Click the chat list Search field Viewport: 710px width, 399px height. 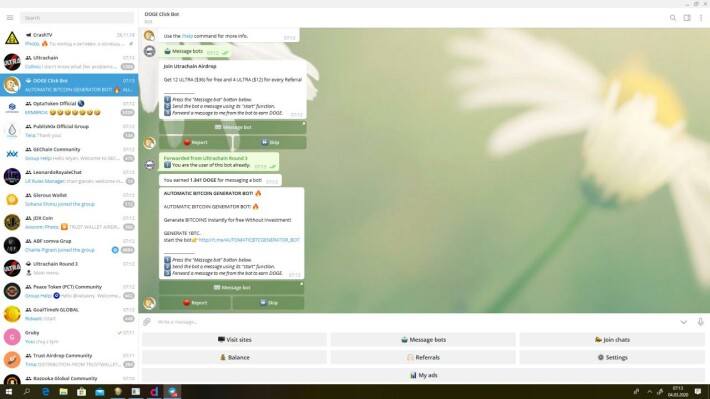[77, 18]
